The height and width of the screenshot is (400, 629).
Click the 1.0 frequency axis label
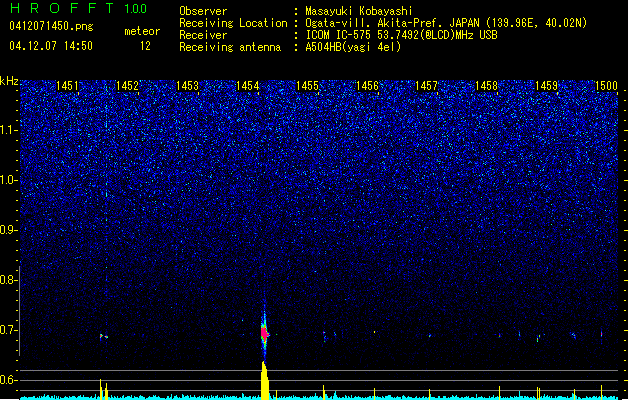[x=8, y=180]
